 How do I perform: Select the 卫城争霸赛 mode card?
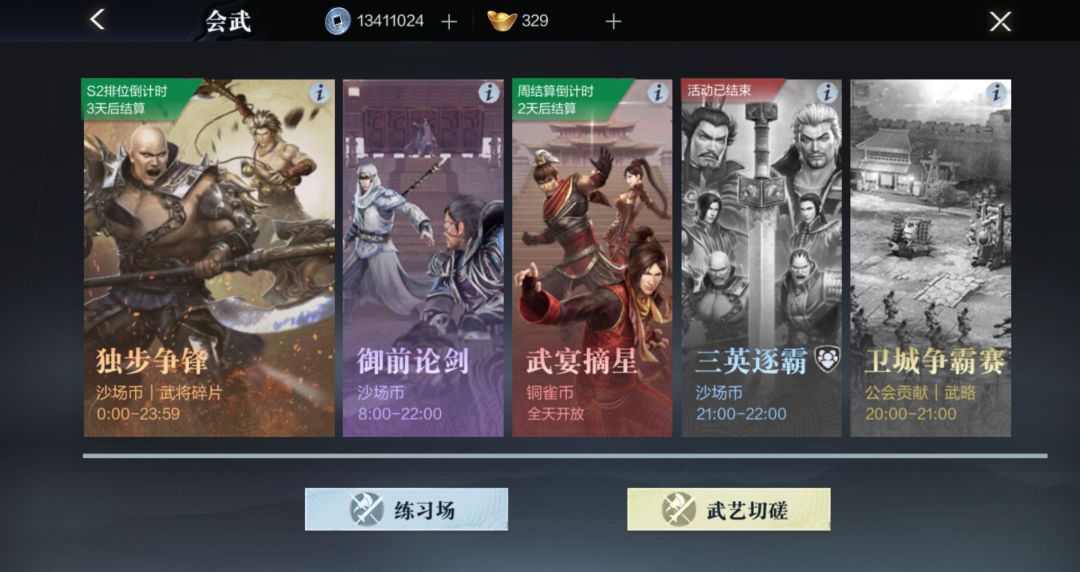[x=931, y=258]
